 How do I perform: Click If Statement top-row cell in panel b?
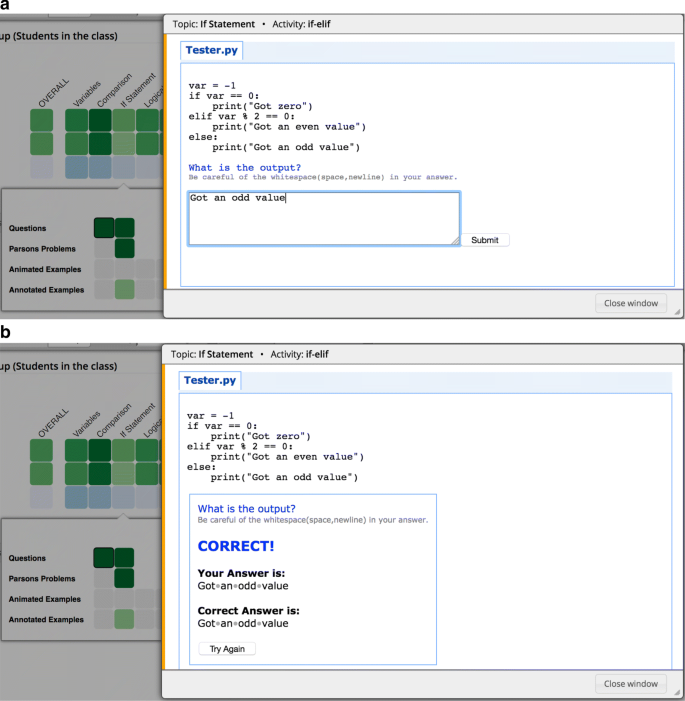click(x=123, y=450)
